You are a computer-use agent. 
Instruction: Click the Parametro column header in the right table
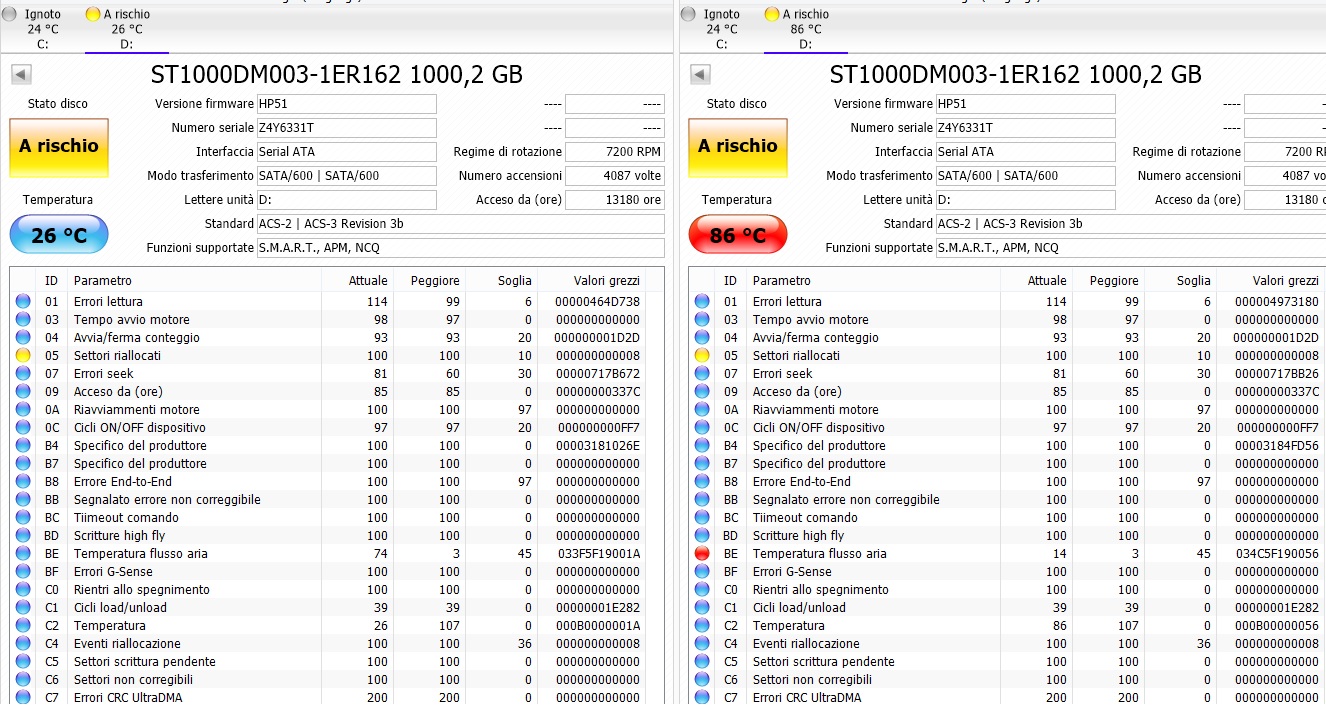[x=781, y=281]
